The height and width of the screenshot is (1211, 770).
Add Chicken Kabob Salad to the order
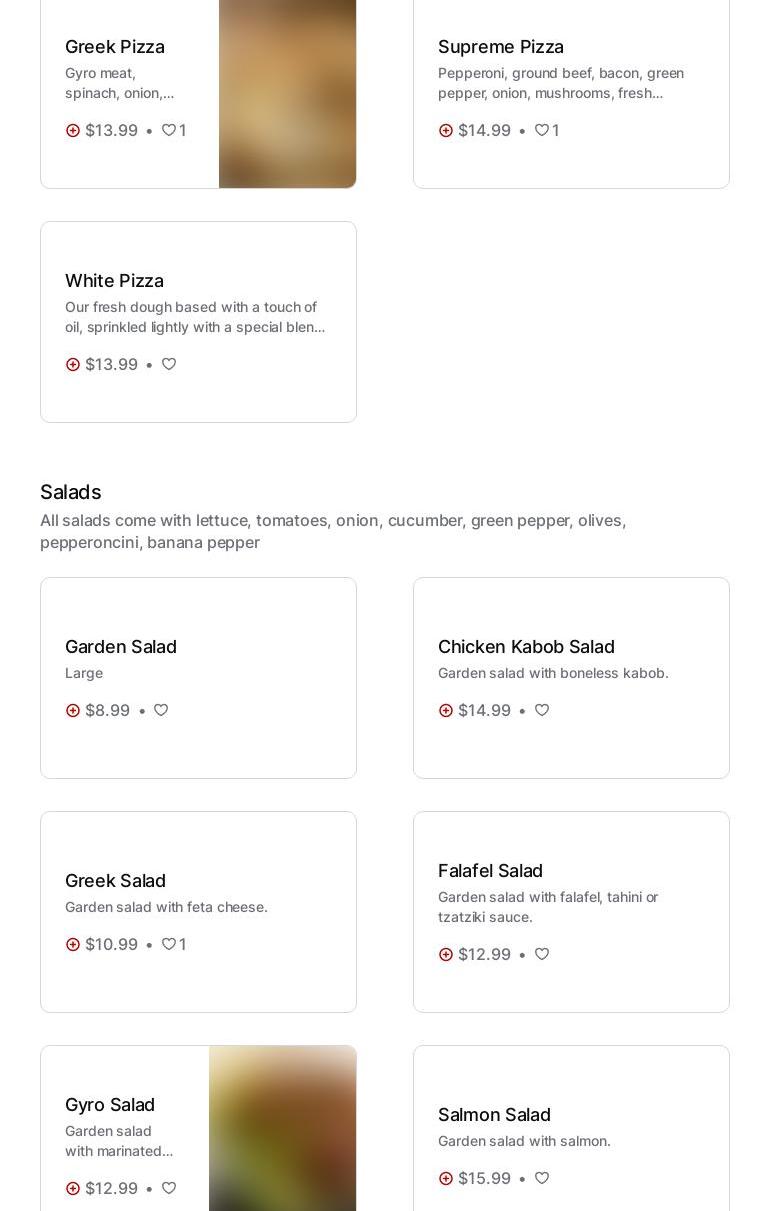[x=446, y=710]
